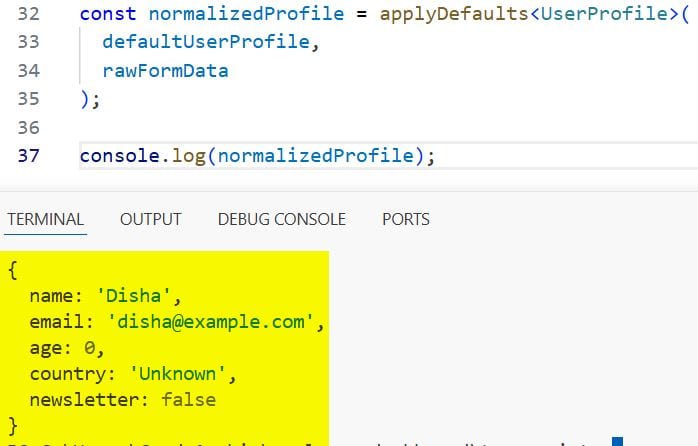Switch to the TERMINAL tab

45,219
